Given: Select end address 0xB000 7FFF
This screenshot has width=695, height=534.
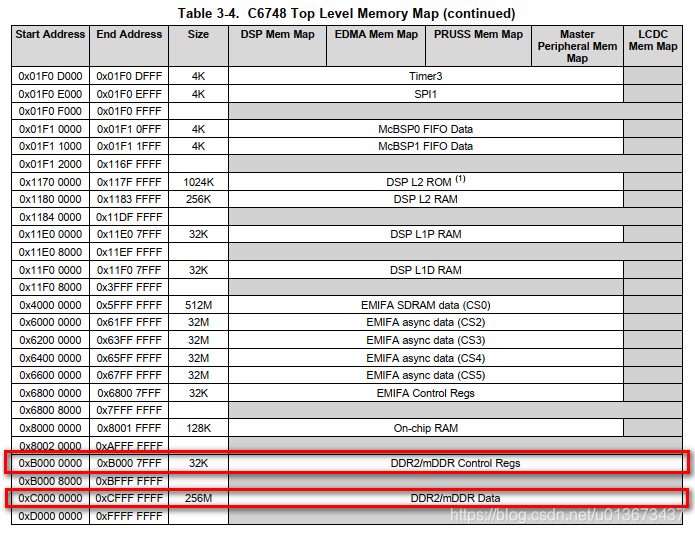Looking at the screenshot, I should point(129,463).
